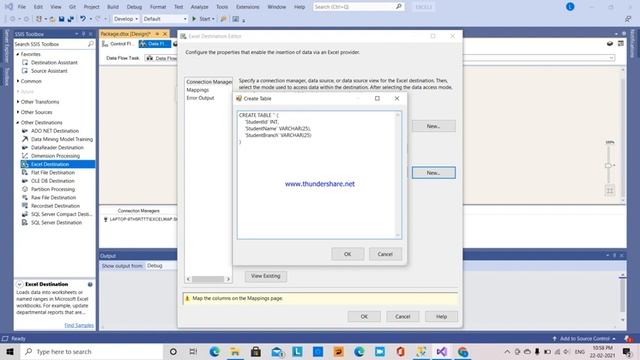Click the Source Assistant icon
The height and width of the screenshot is (360, 640).
[x=25, y=71]
